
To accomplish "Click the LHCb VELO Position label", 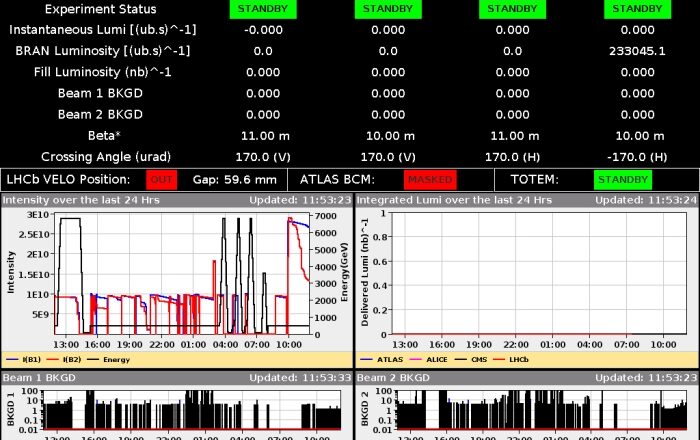I will coord(68,179).
